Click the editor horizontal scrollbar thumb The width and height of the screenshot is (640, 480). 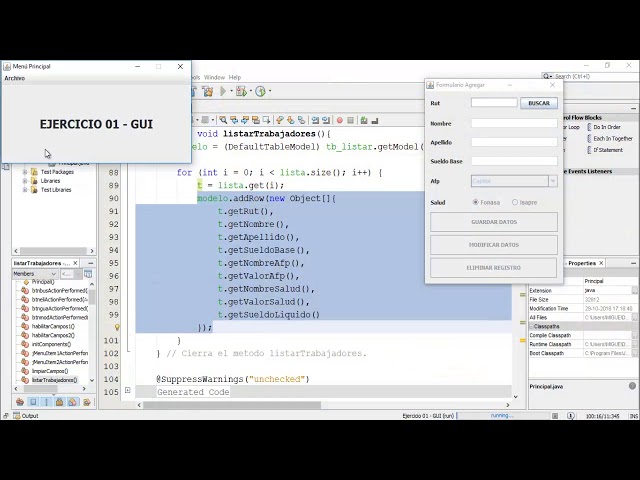tap(232, 405)
